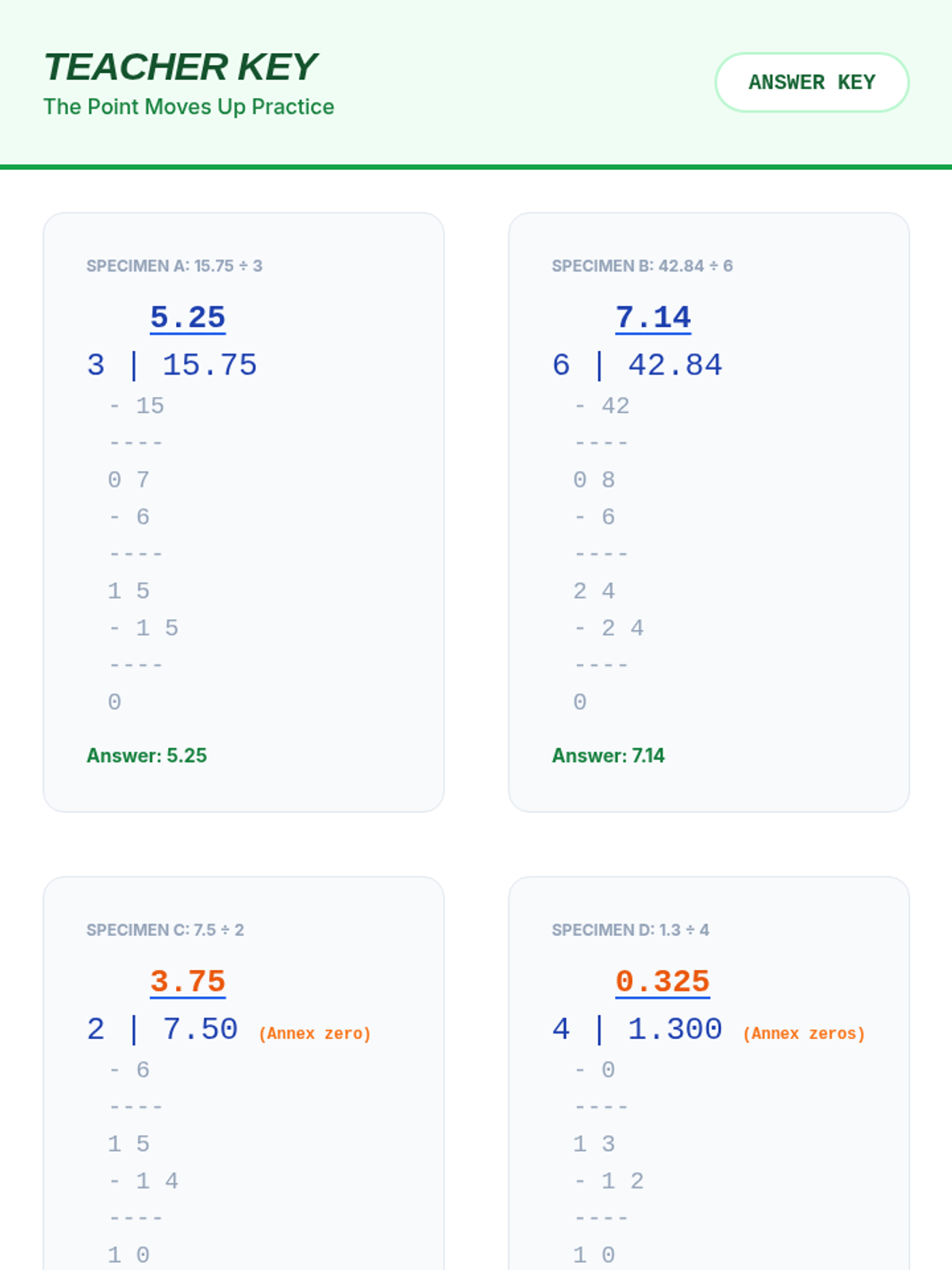Click the ANSWER KEY button
Image resolution: width=952 pixels, height=1270 pixels.
point(812,83)
